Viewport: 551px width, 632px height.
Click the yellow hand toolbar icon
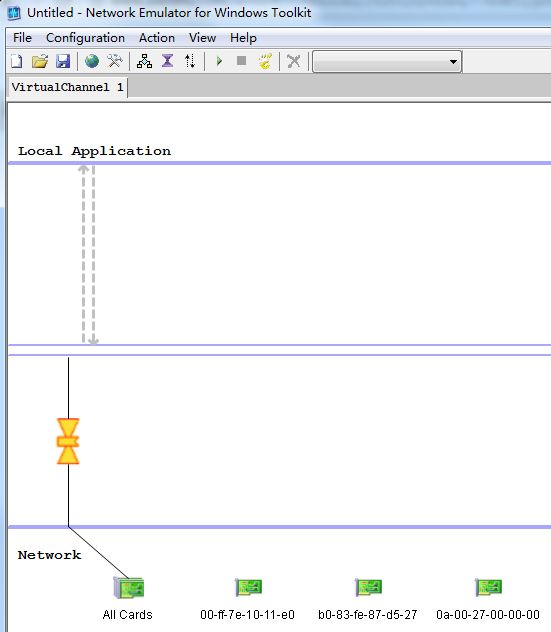tap(265, 61)
